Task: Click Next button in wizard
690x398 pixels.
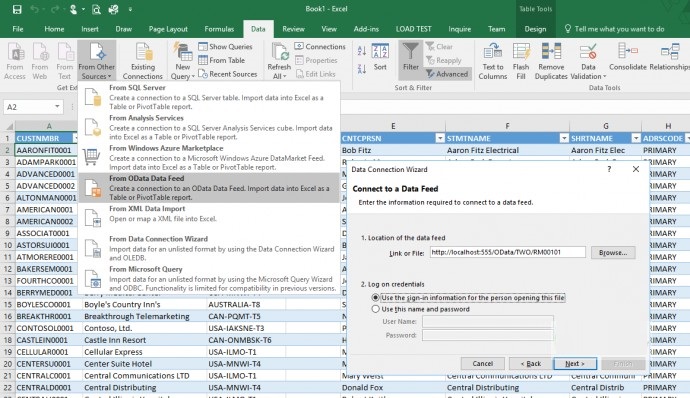Action: (575, 363)
